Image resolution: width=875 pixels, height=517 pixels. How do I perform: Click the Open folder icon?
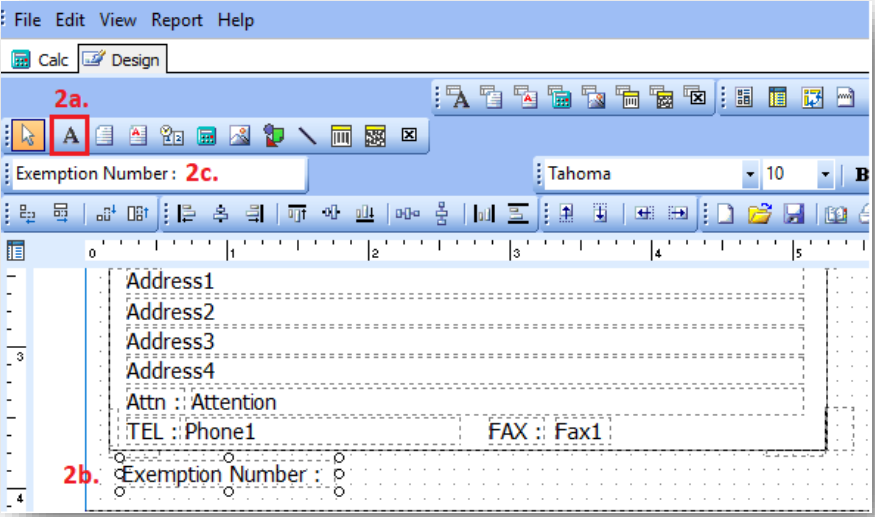(x=760, y=214)
